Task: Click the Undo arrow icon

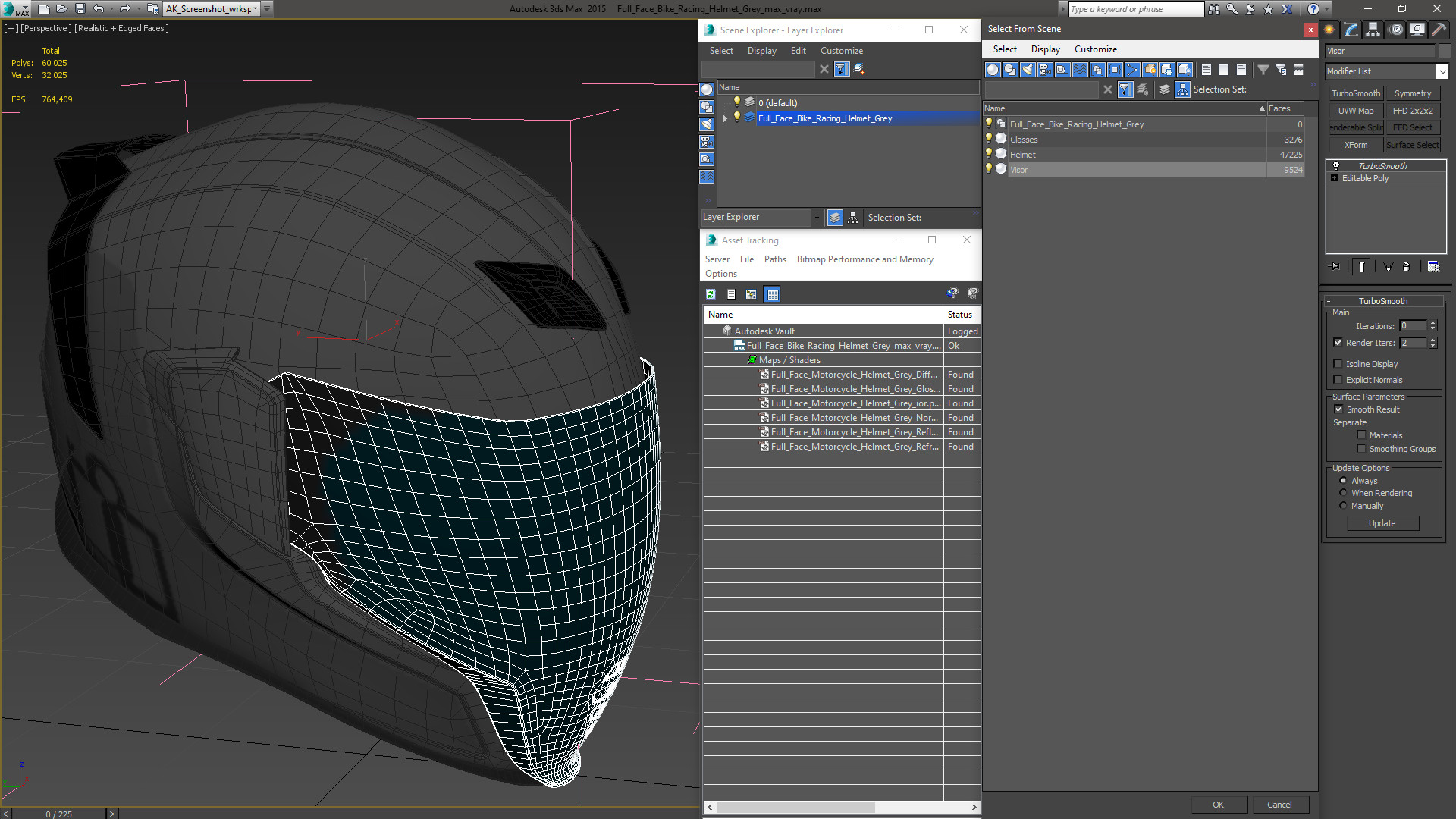Action: 98,9
